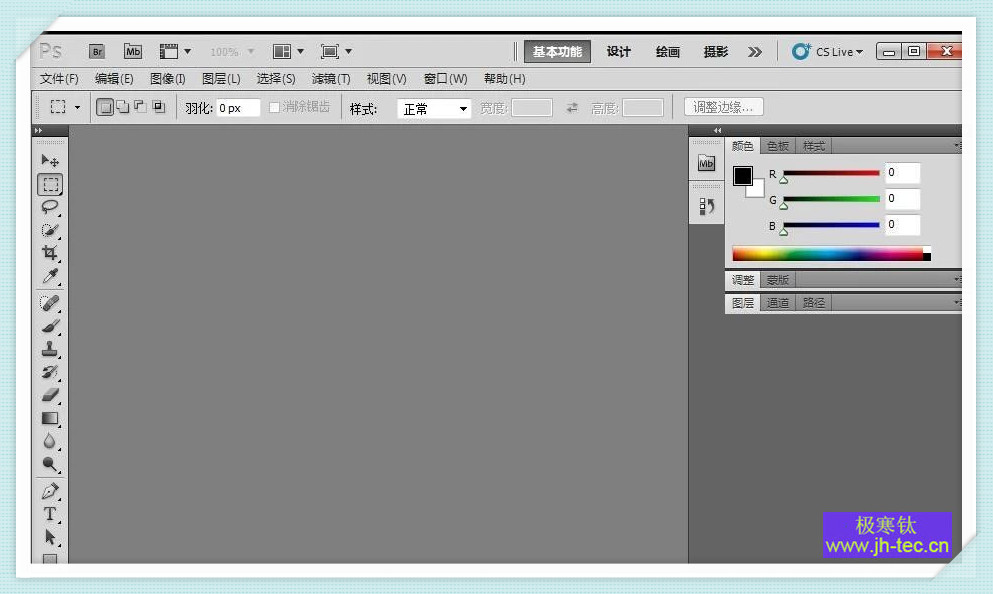Click the black foreground color swatch
This screenshot has height=594, width=993.
(x=743, y=176)
